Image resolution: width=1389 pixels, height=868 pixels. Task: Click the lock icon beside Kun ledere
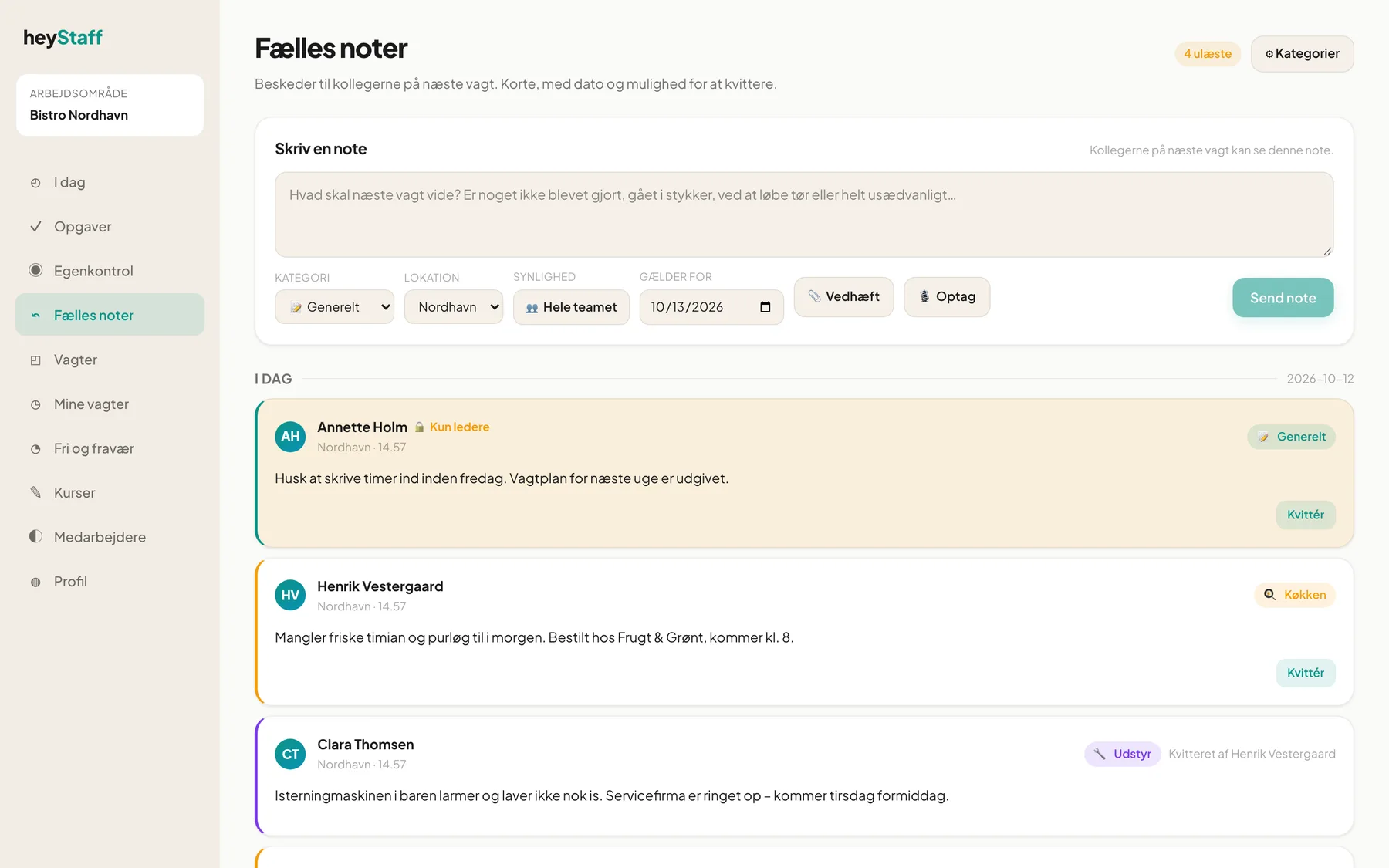pyautogui.click(x=419, y=427)
